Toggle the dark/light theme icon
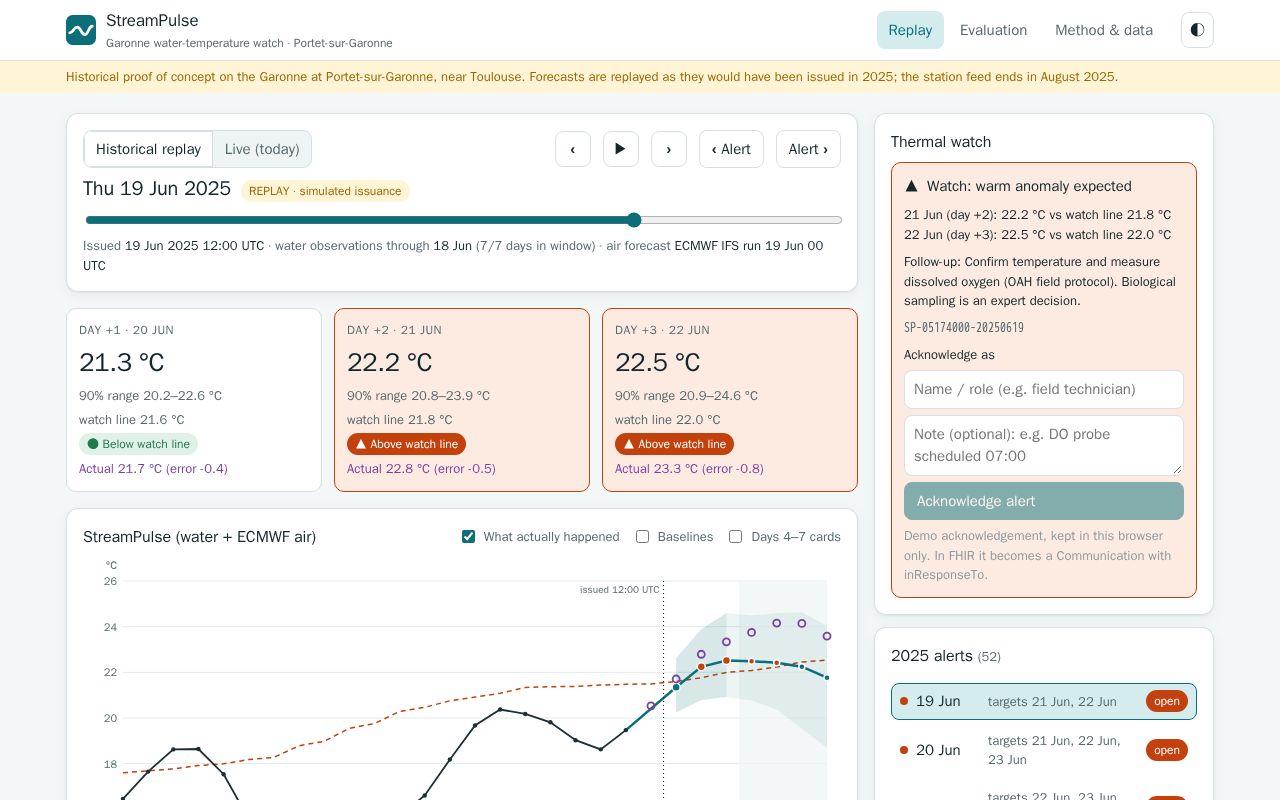 (x=1197, y=30)
